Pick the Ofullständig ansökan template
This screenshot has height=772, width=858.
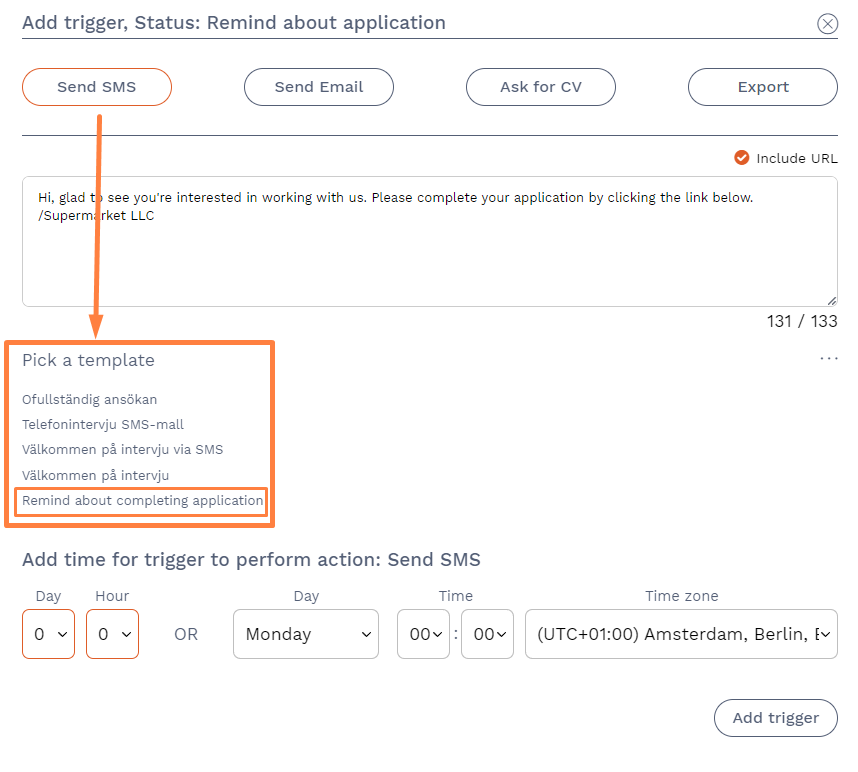coord(90,400)
